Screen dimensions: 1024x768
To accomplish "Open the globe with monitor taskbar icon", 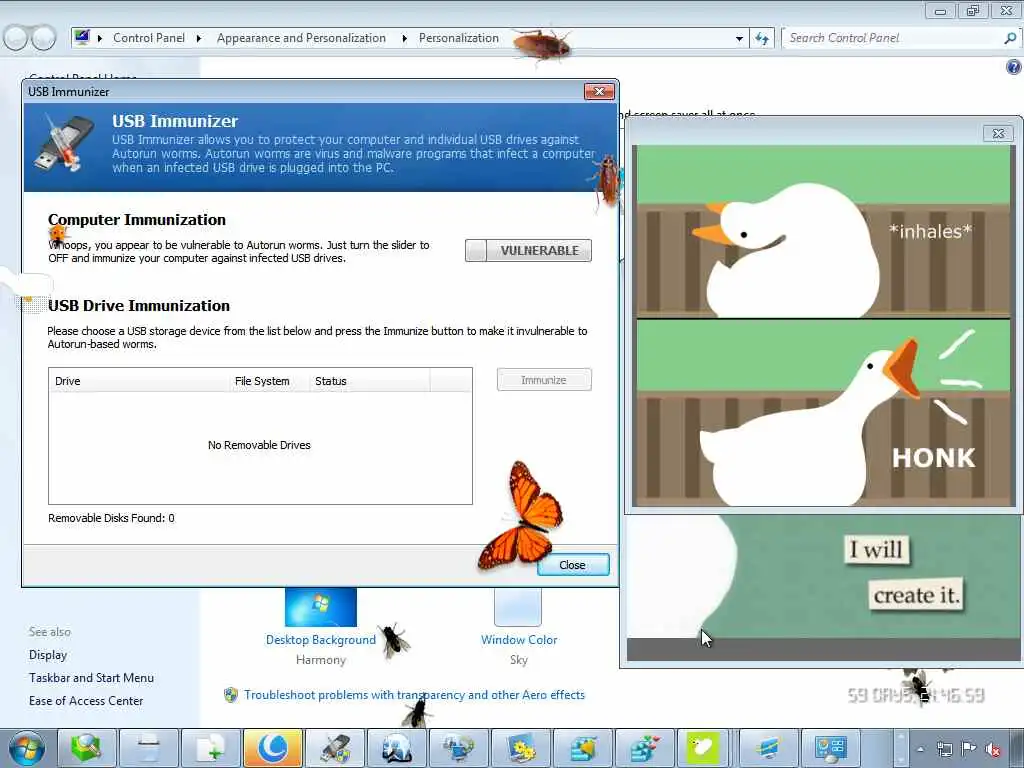I will 458,748.
